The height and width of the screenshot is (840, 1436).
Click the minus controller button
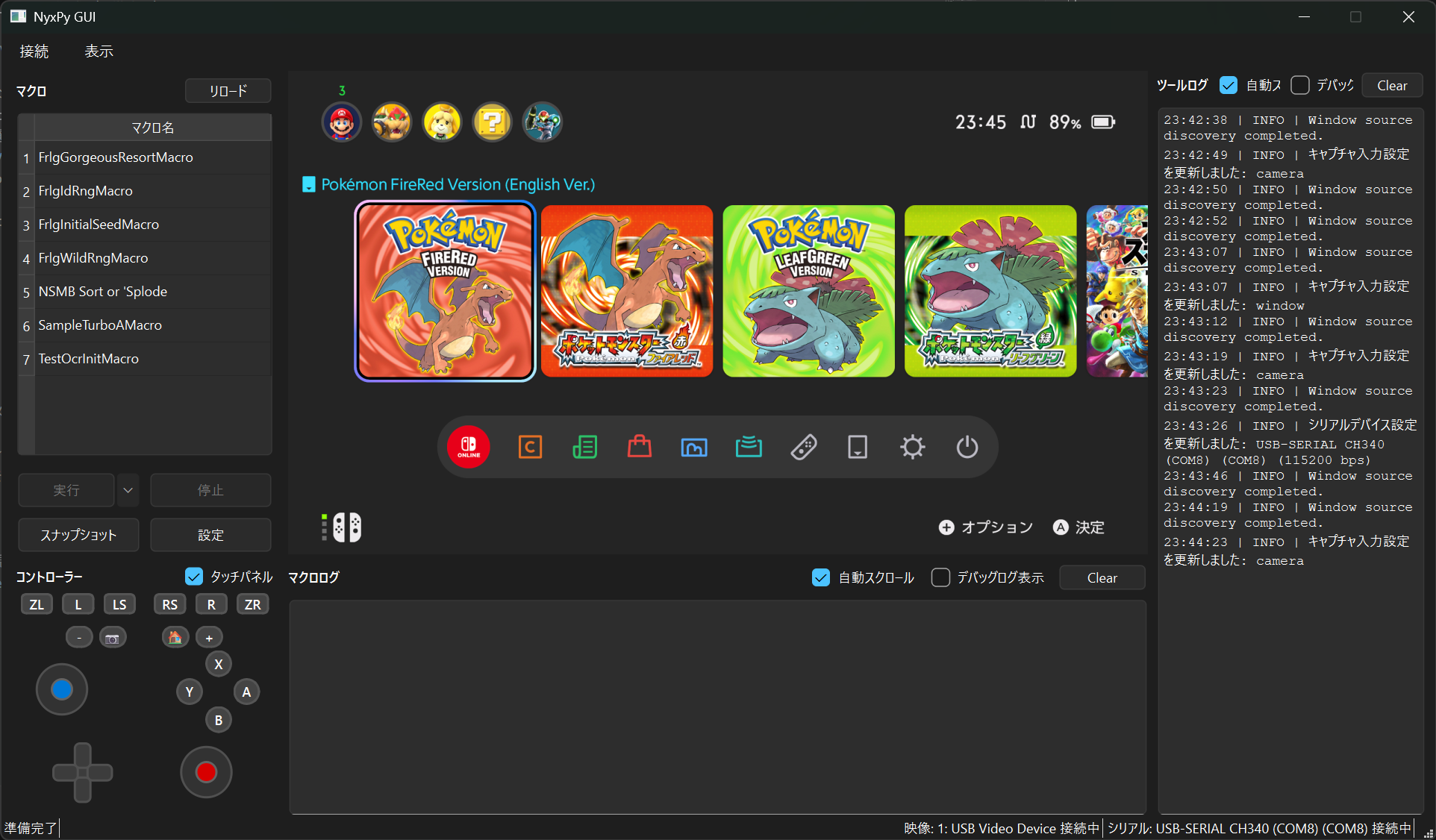coord(79,638)
